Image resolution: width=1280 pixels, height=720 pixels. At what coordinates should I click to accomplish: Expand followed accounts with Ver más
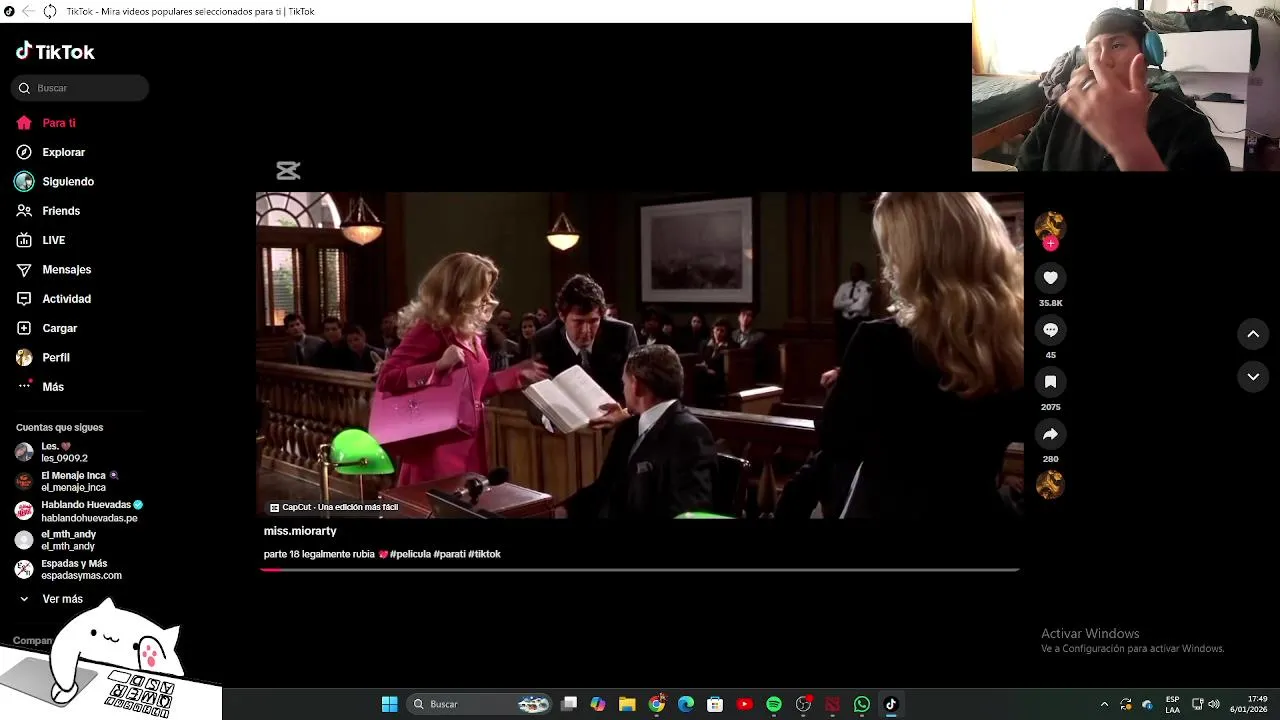pos(51,599)
